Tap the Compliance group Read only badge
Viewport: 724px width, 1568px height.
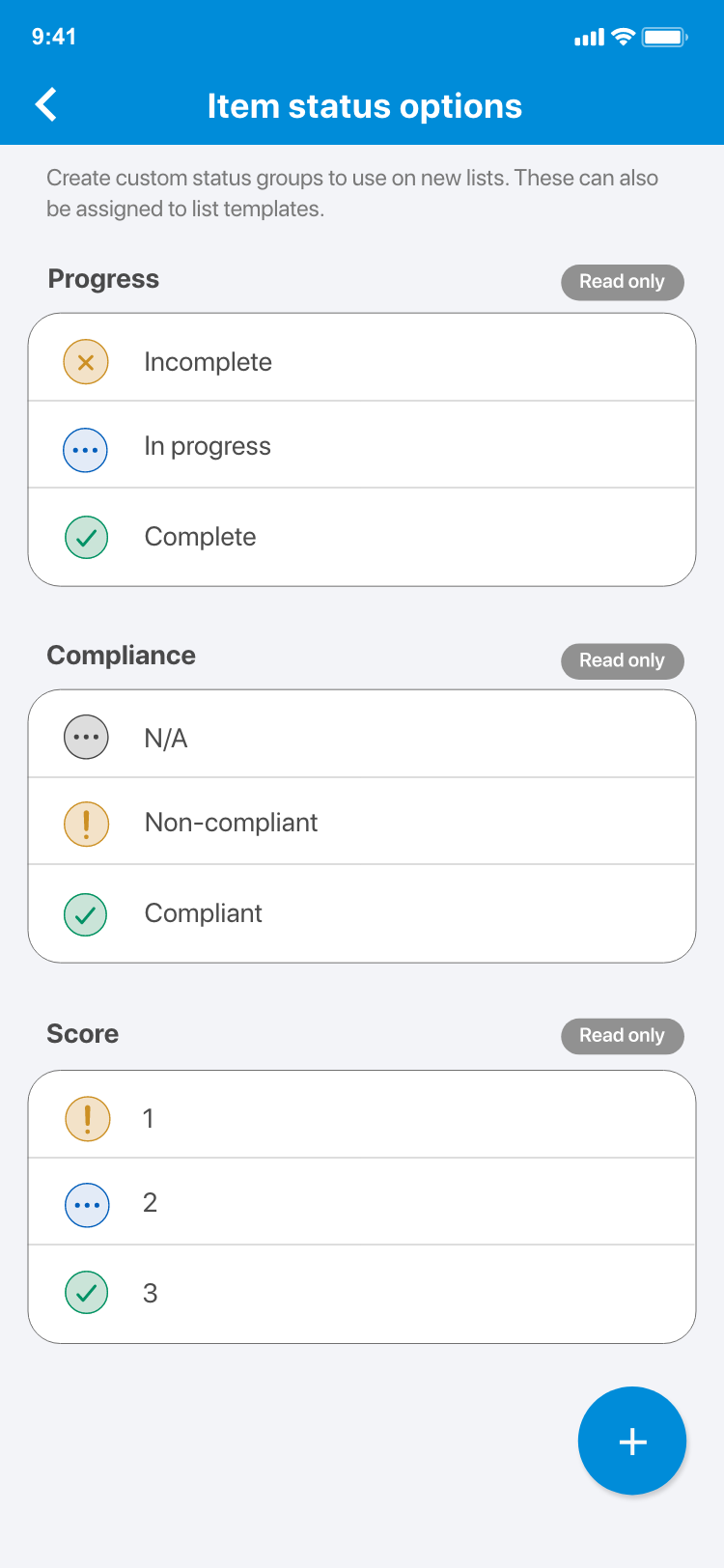point(622,661)
